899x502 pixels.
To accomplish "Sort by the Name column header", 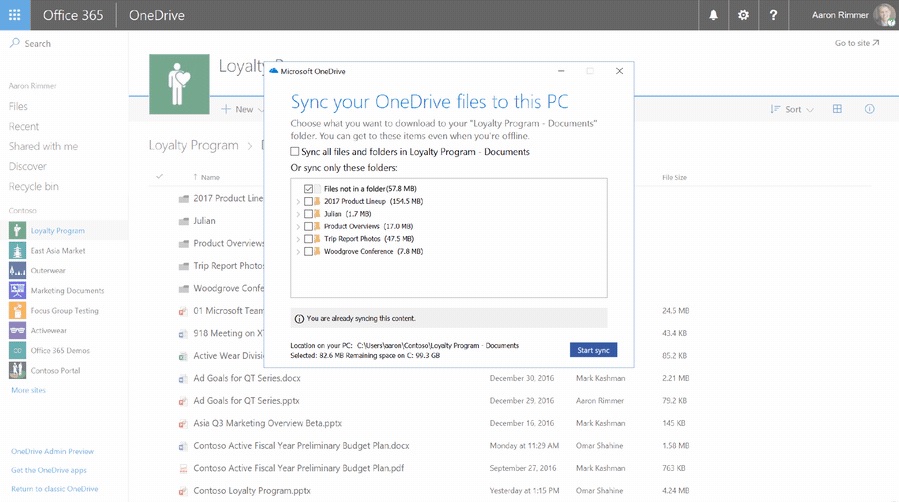I will click(207, 177).
